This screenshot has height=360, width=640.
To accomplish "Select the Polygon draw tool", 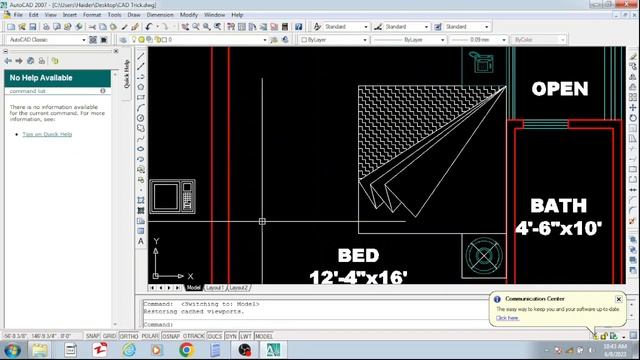I will (141, 87).
